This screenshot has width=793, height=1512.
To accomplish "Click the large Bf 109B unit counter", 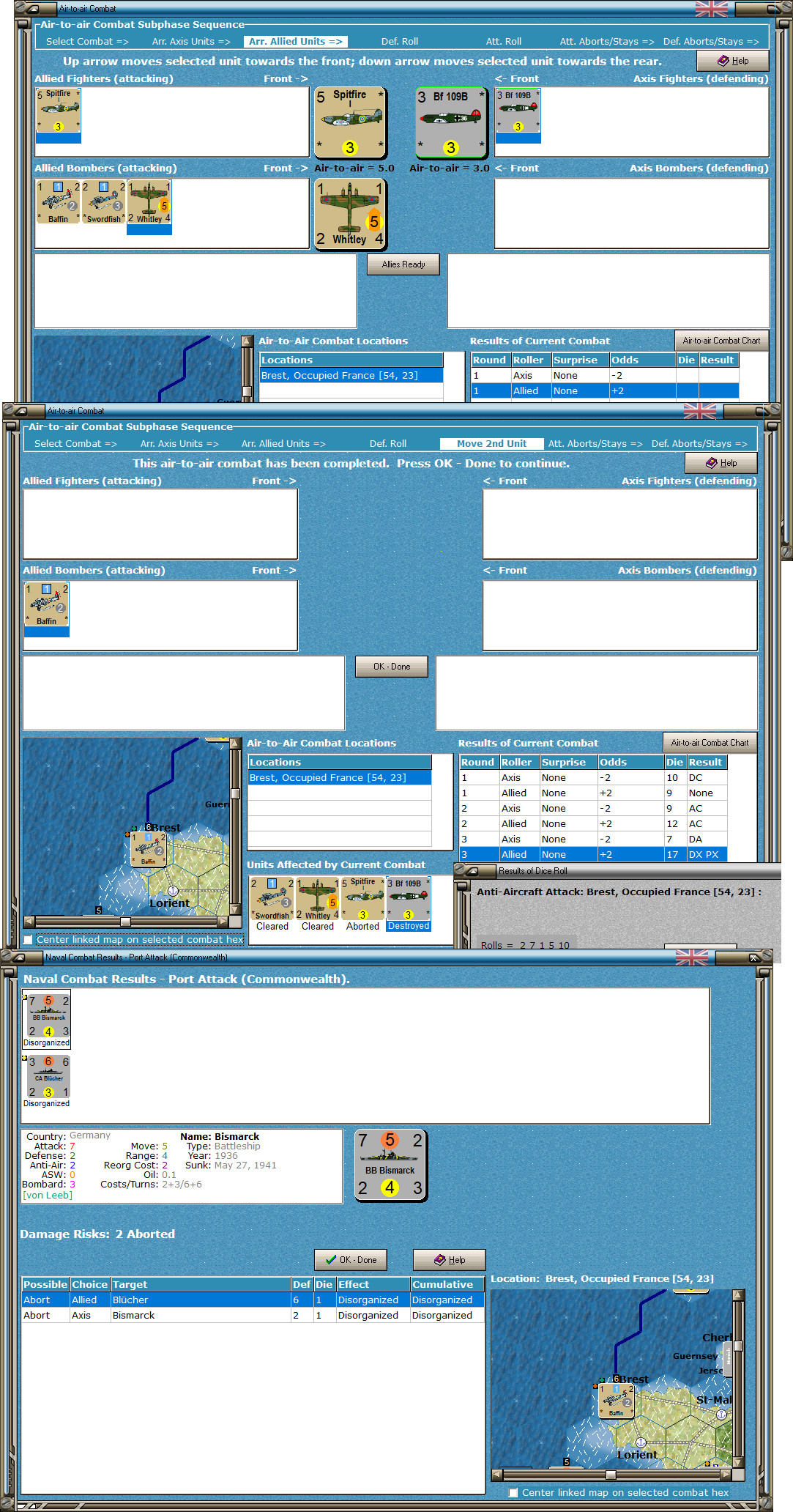I will [x=451, y=122].
